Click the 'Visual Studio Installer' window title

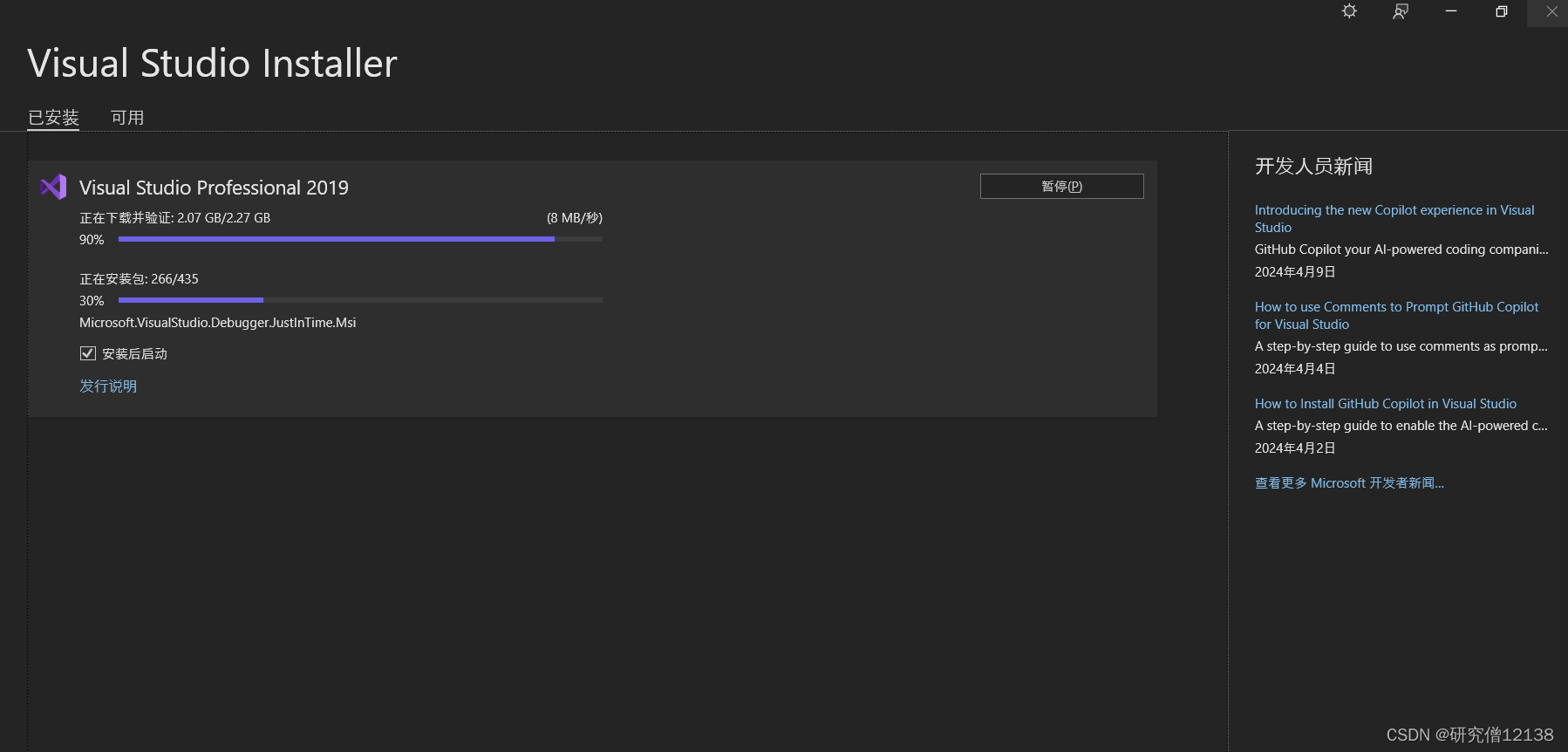tap(212, 63)
